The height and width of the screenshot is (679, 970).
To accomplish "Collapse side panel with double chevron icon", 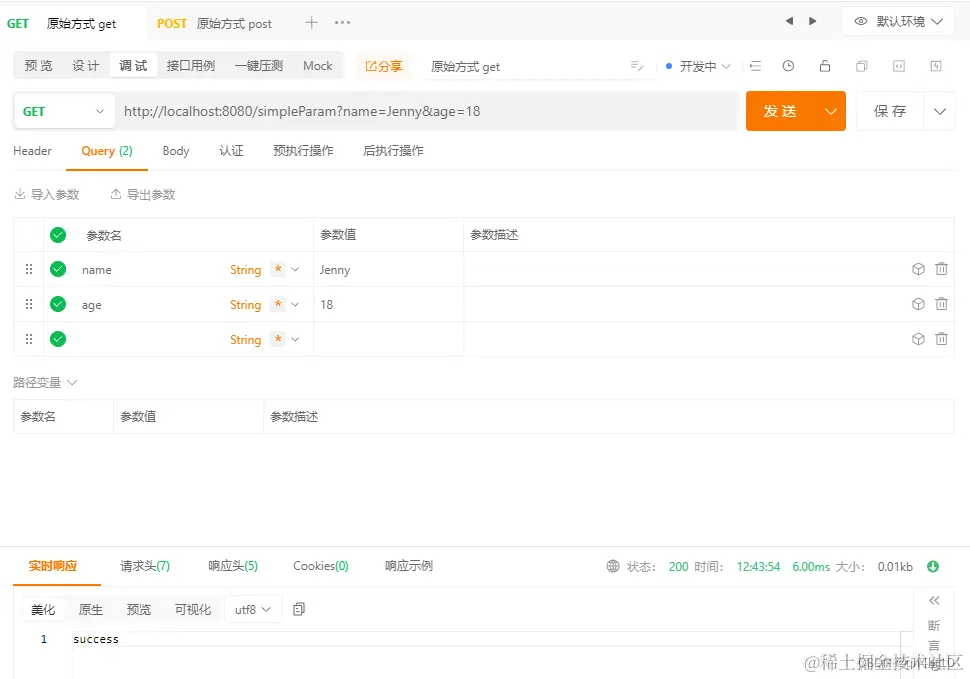I will click(x=934, y=600).
